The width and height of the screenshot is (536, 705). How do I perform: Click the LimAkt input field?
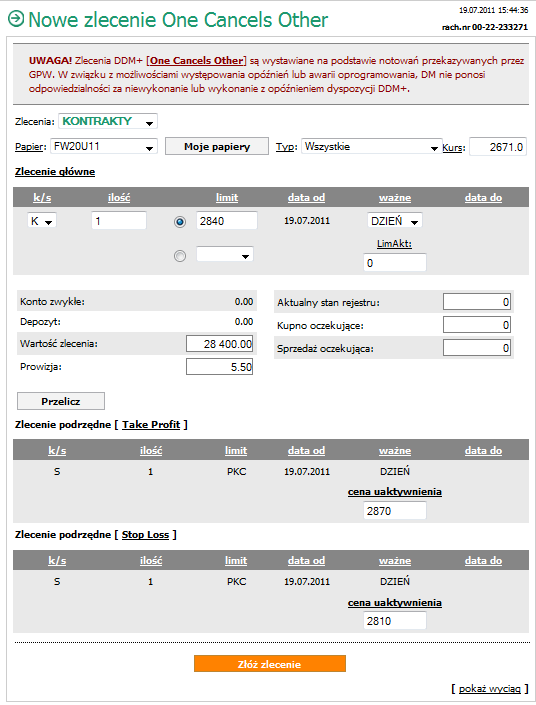(395, 263)
